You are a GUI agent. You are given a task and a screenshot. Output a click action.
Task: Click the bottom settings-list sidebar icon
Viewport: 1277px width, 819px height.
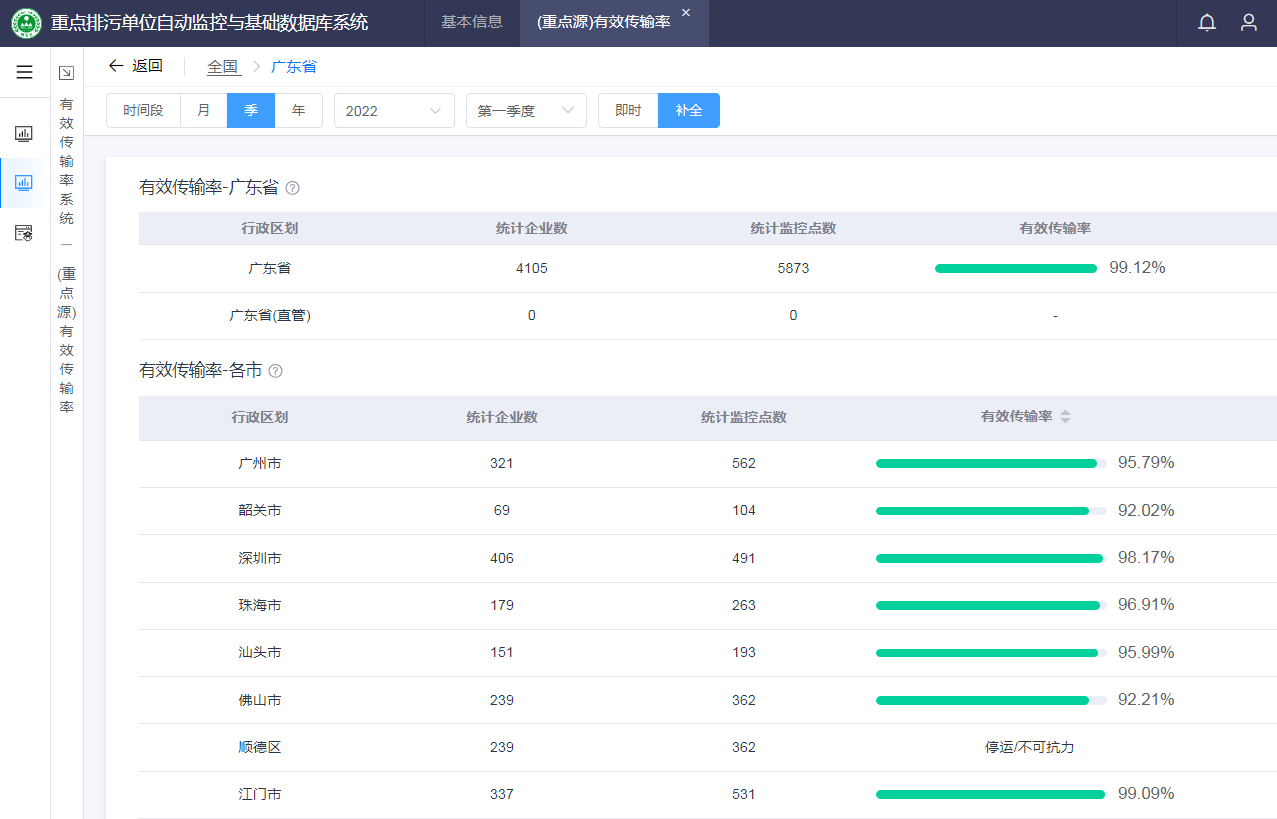tap(24, 233)
